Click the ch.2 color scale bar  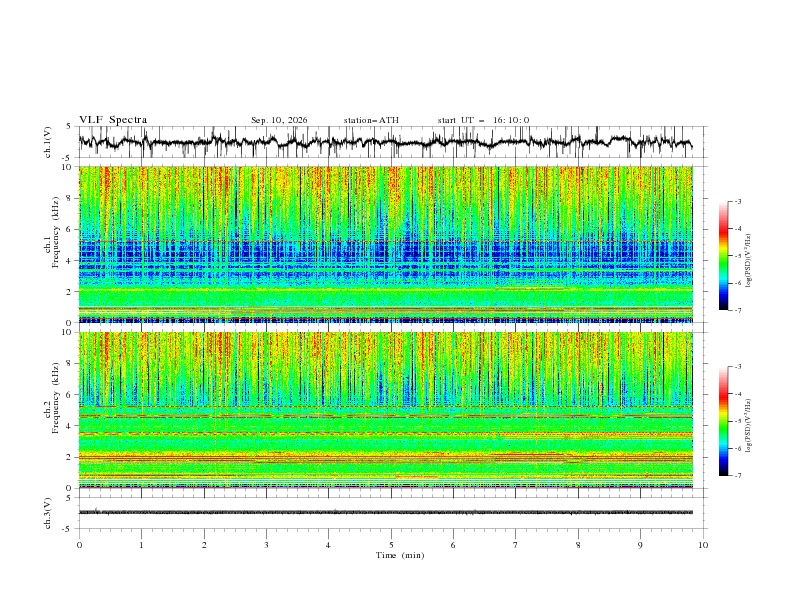723,421
